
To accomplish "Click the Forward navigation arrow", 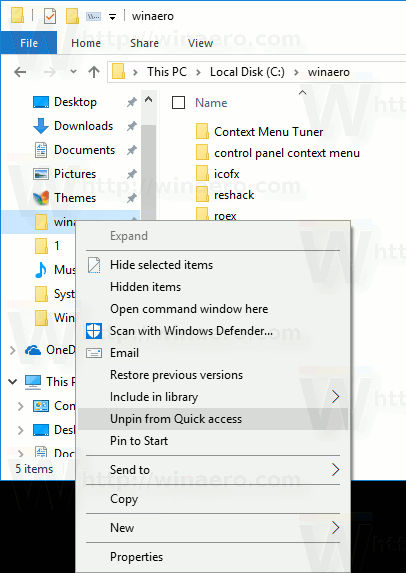I will 49,72.
